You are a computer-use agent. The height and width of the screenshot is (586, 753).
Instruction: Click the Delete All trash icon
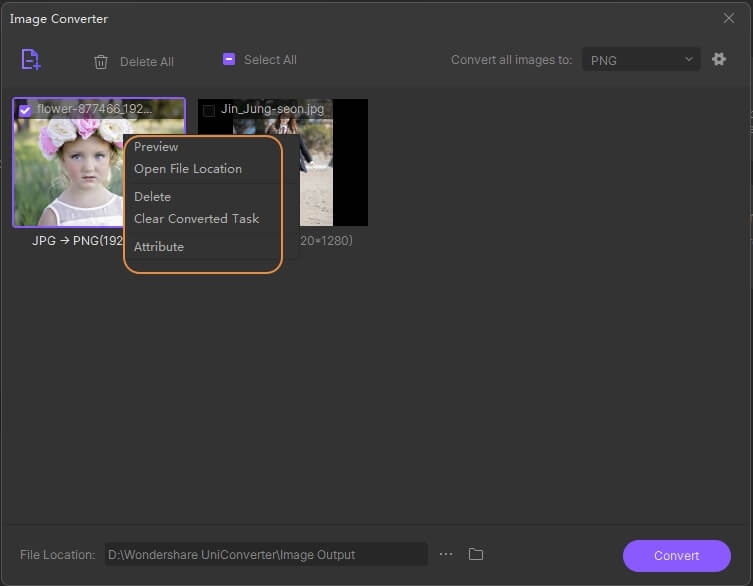(x=101, y=62)
